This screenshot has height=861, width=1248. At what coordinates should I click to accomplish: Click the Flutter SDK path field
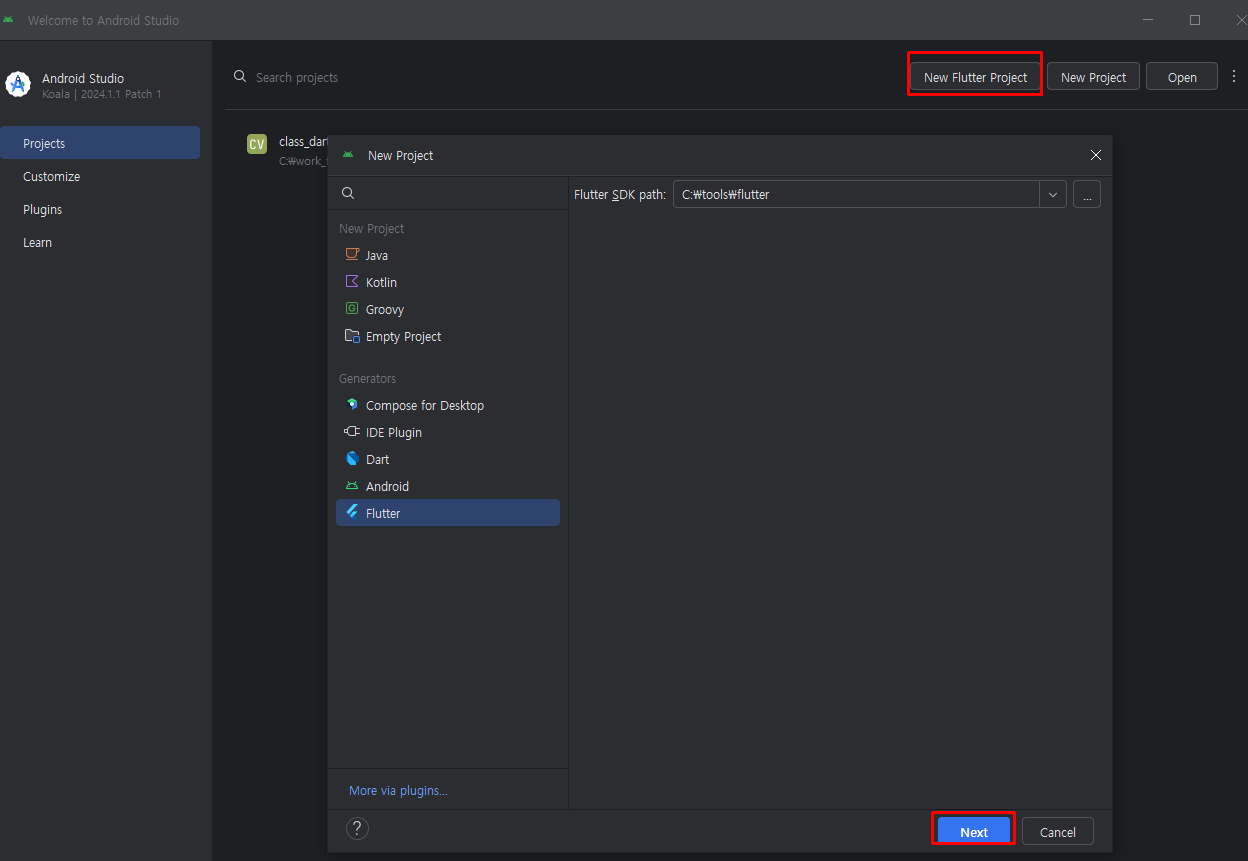click(x=856, y=194)
